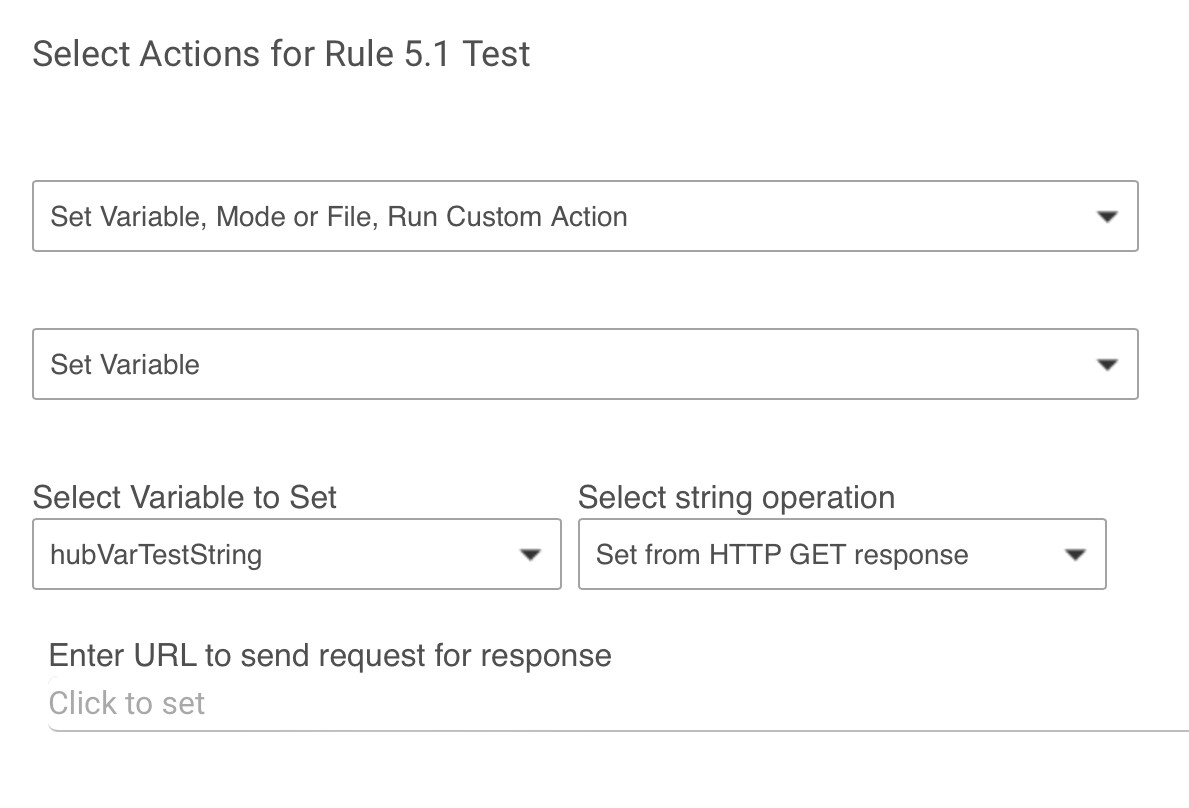Click the Select Actions for Rule 5.1 Test heading

pos(281,54)
